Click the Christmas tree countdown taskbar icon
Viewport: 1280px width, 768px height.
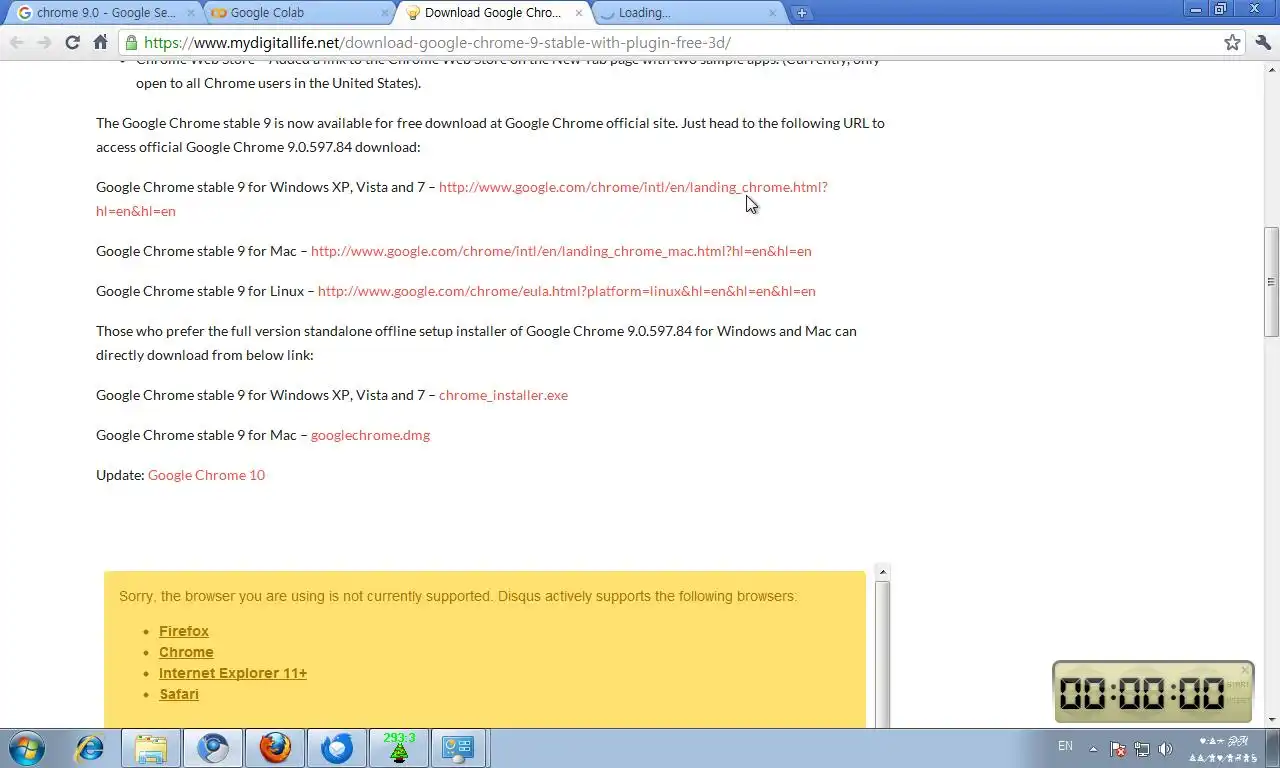tap(399, 748)
